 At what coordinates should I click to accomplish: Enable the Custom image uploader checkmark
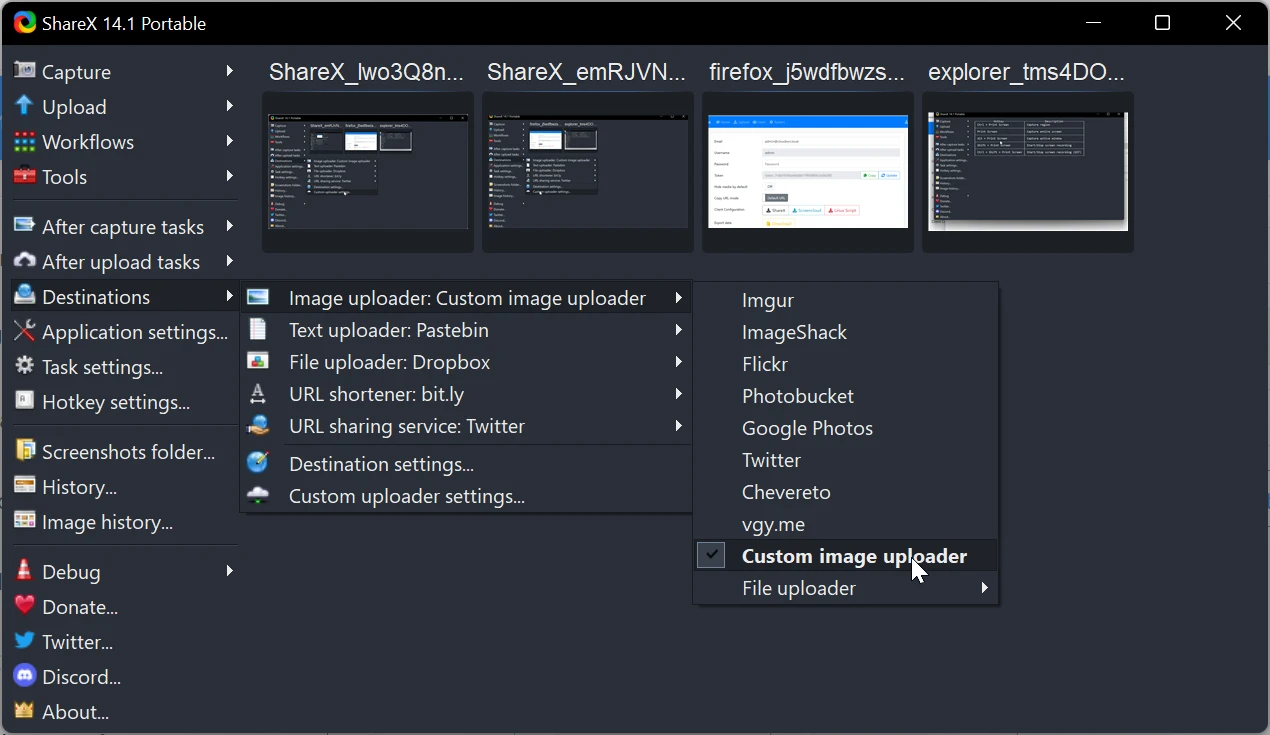pyautogui.click(x=711, y=554)
